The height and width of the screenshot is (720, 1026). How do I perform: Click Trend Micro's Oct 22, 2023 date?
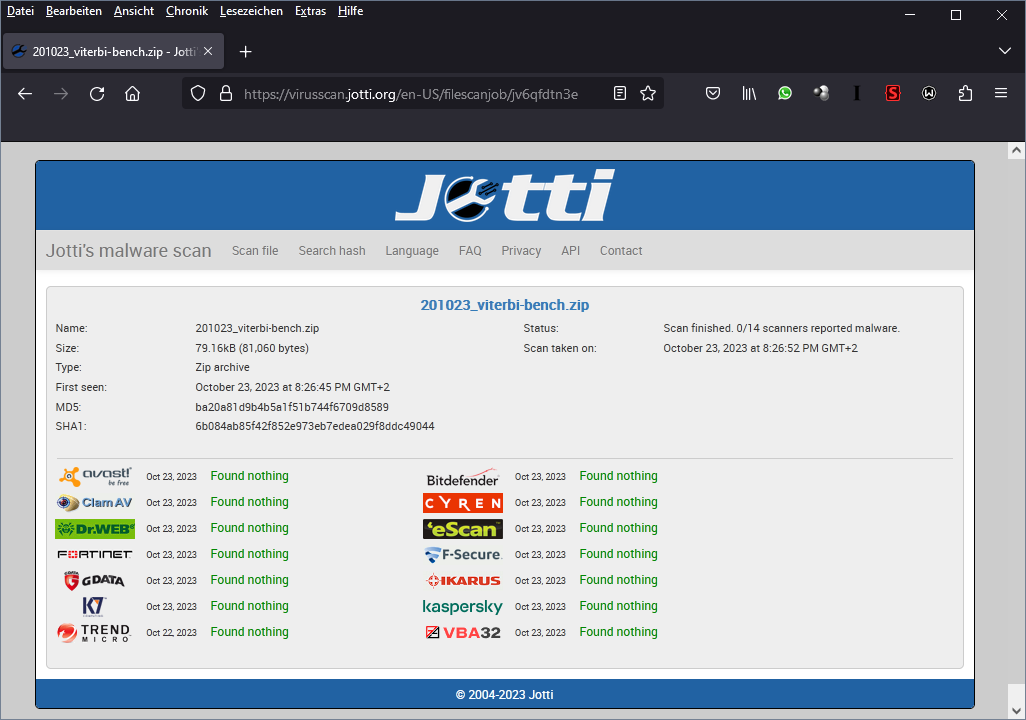click(x=171, y=632)
